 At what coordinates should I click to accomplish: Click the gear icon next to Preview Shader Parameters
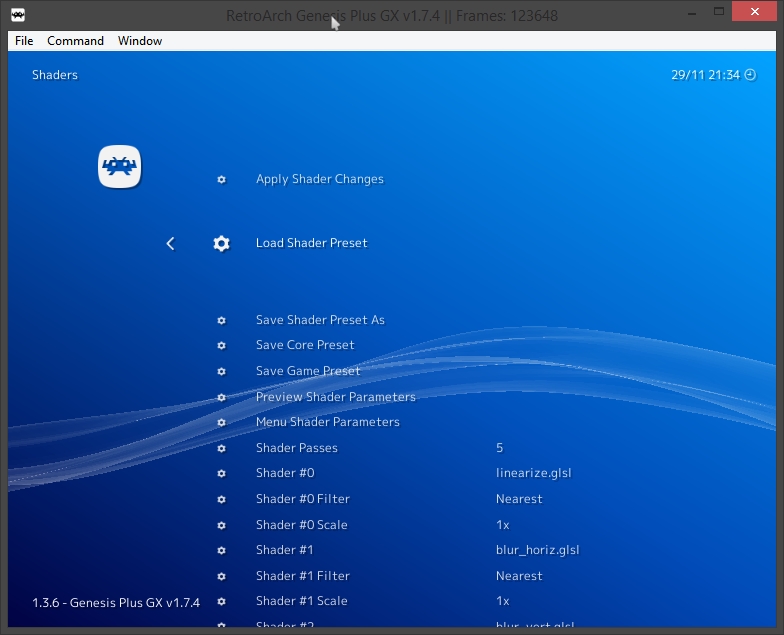coord(222,398)
